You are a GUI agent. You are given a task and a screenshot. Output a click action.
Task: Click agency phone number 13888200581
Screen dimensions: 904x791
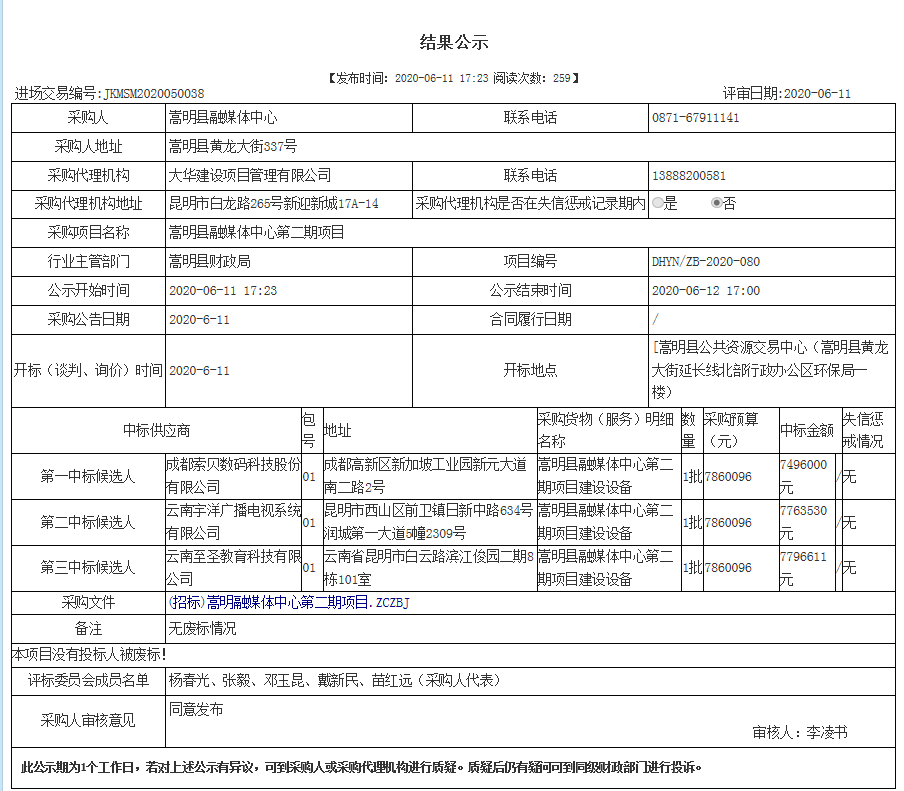tap(688, 176)
